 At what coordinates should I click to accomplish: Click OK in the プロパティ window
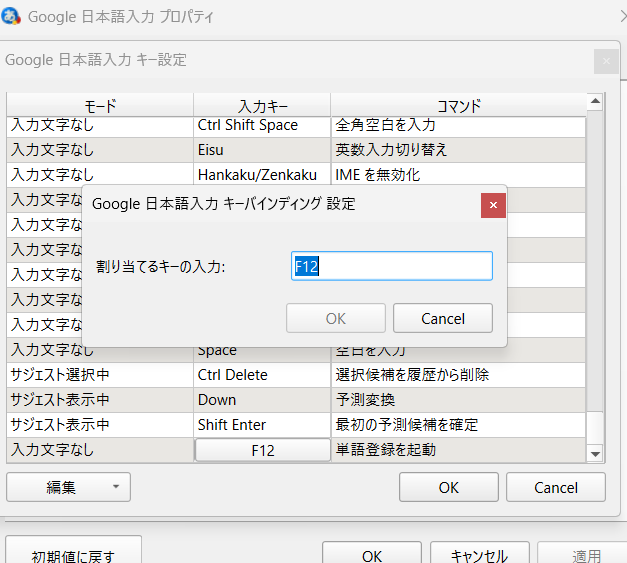pyautogui.click(x=372, y=554)
